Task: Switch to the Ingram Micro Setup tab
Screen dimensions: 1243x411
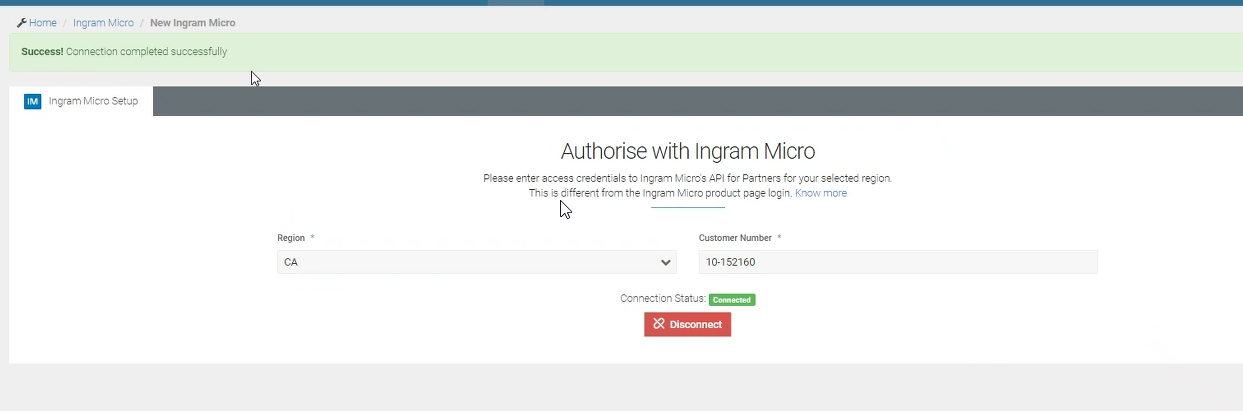Action: pyautogui.click(x=93, y=101)
